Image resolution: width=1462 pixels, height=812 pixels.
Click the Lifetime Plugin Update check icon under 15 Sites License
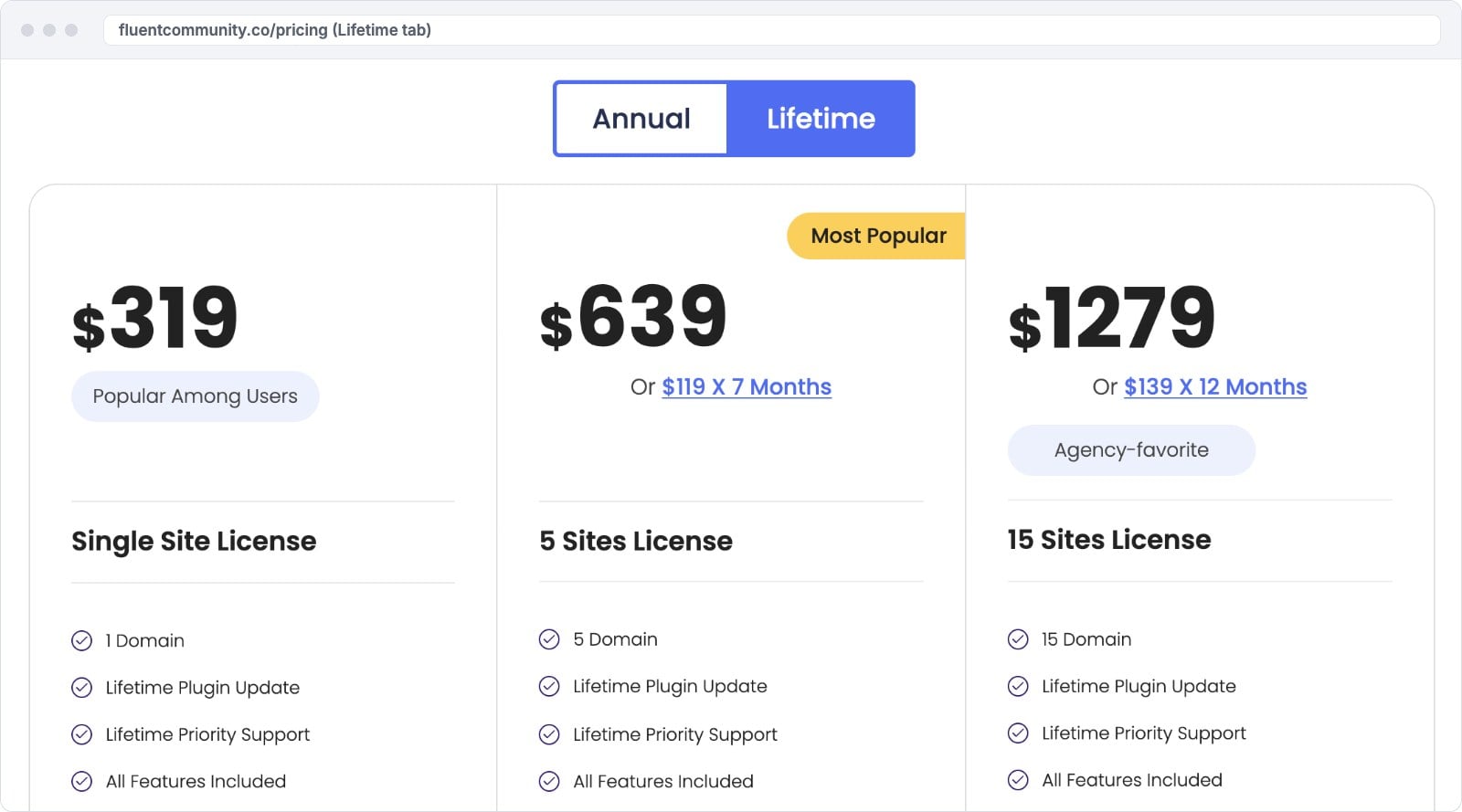[1018, 686]
